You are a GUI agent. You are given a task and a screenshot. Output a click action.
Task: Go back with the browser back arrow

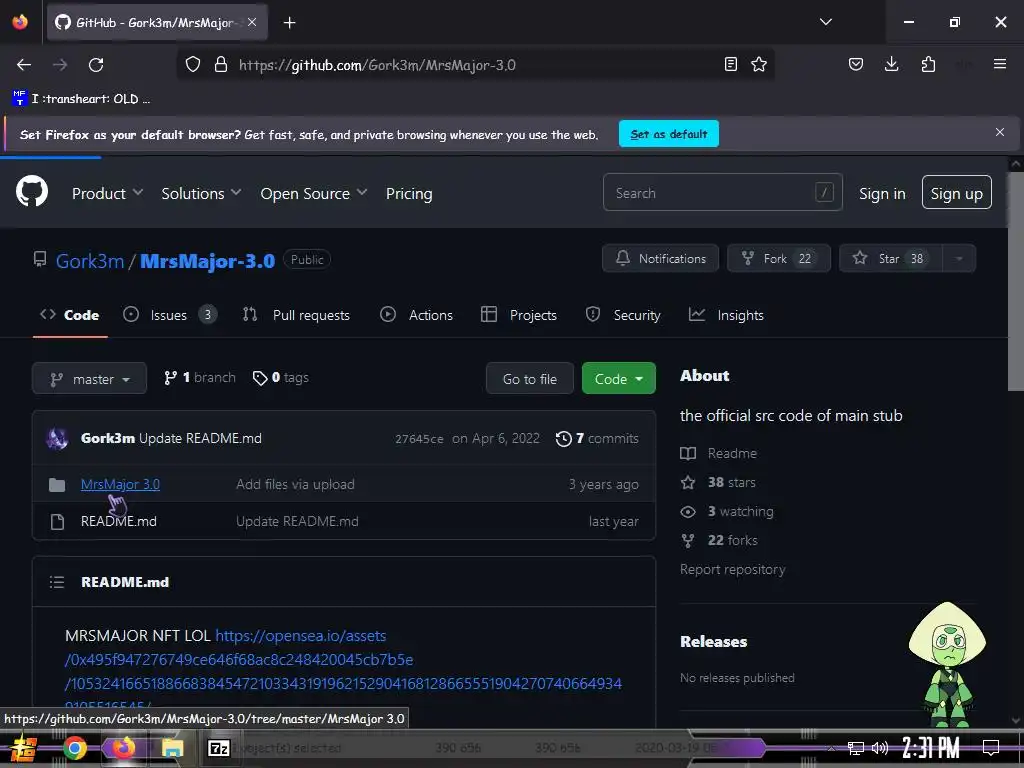coord(24,65)
